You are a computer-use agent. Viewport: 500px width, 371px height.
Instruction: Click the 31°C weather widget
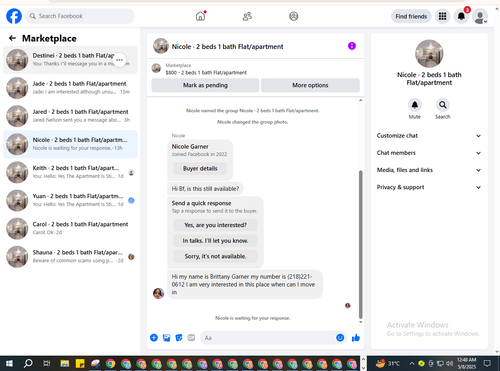point(388,363)
